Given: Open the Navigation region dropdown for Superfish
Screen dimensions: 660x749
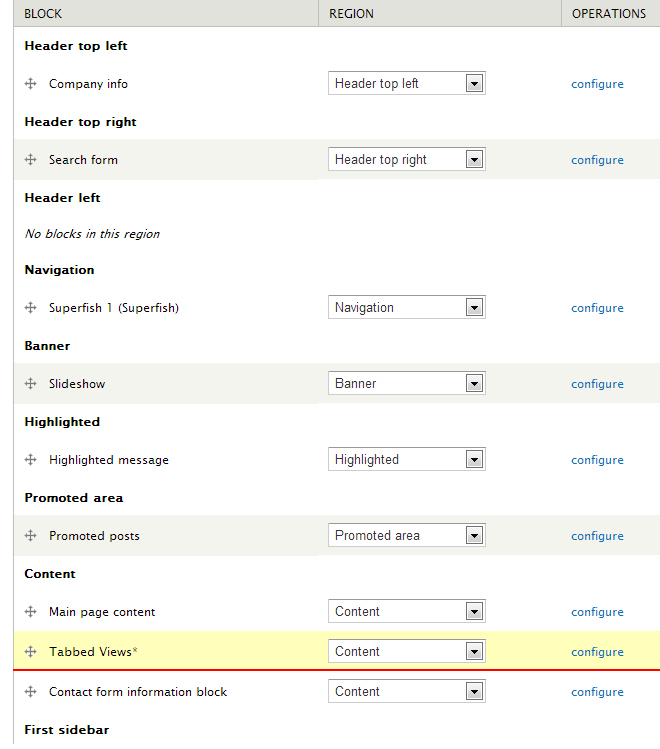Looking at the screenshot, I should tap(406, 307).
